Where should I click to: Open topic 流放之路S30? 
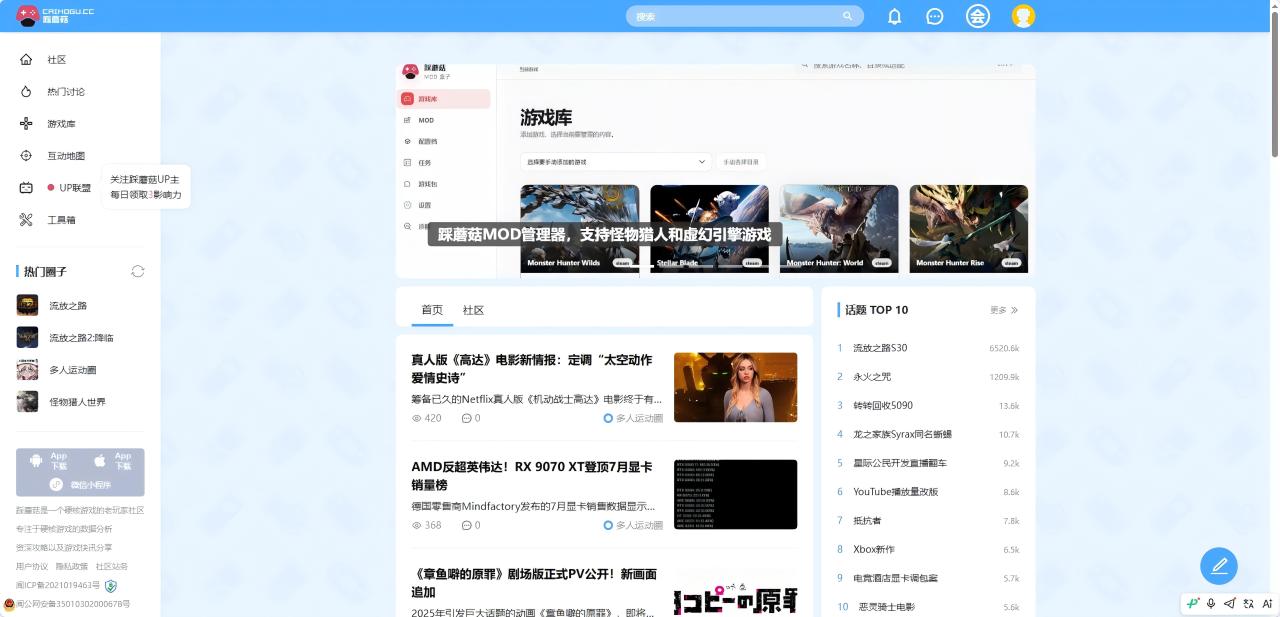tap(880, 348)
